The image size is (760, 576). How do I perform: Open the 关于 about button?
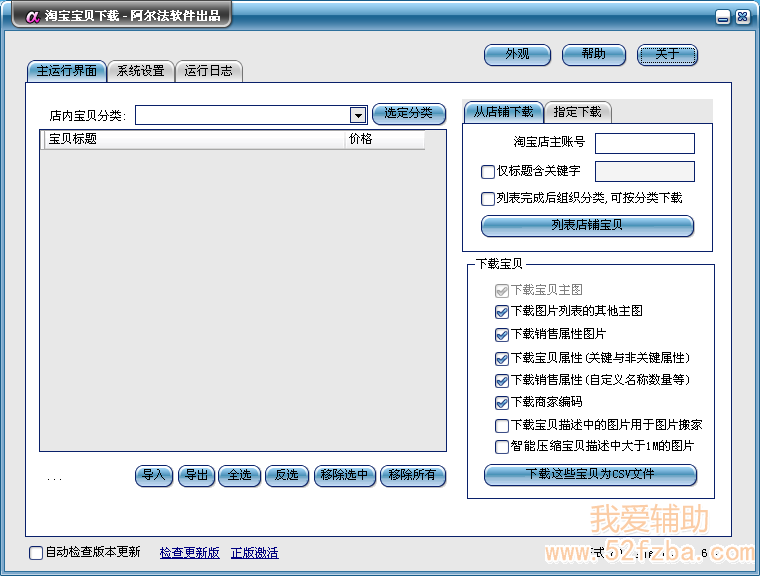tap(667, 54)
